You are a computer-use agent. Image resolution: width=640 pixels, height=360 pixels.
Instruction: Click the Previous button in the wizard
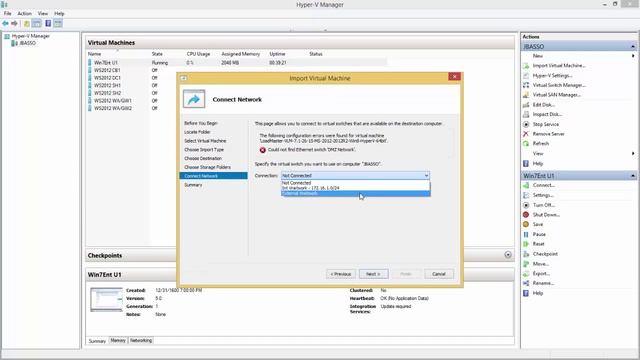341,274
